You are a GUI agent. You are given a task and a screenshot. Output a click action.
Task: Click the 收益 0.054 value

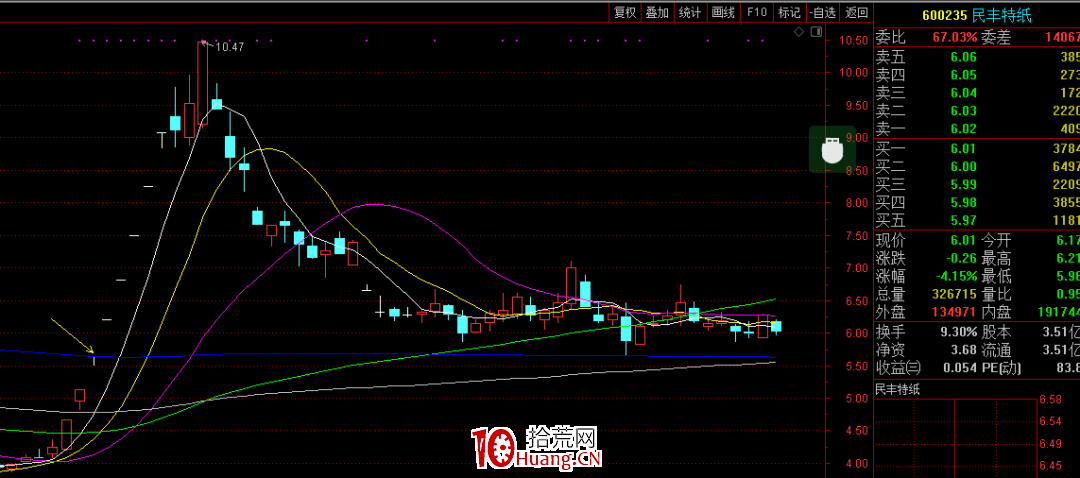click(x=959, y=368)
